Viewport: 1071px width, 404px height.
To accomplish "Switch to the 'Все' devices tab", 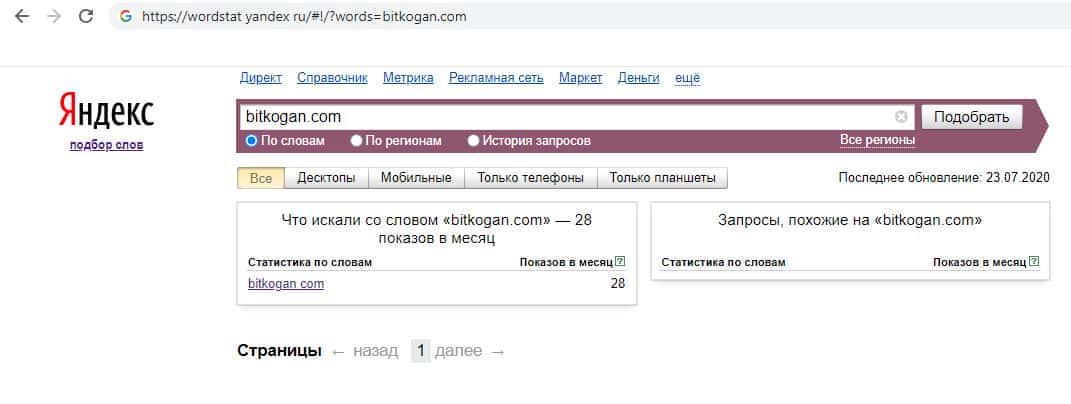I will click(261, 178).
